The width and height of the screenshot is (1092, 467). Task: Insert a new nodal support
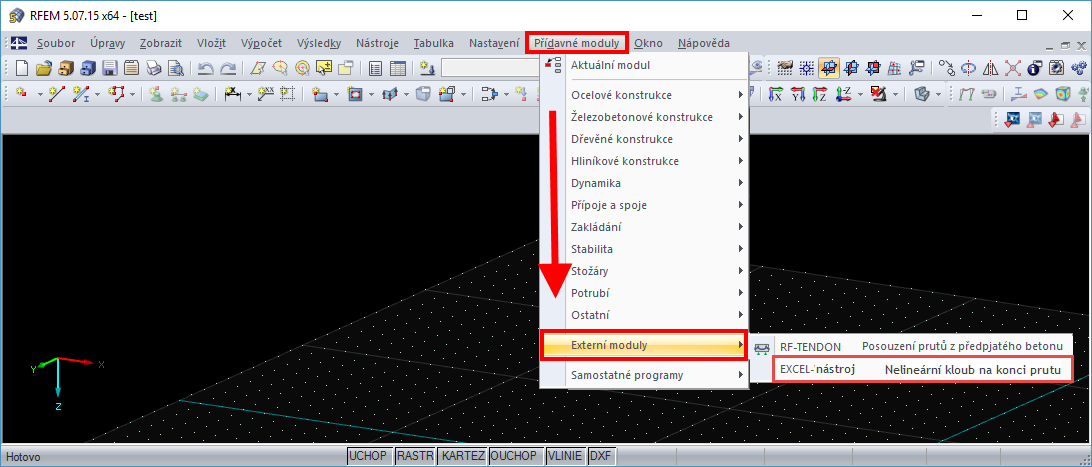pyautogui.click(x=157, y=93)
